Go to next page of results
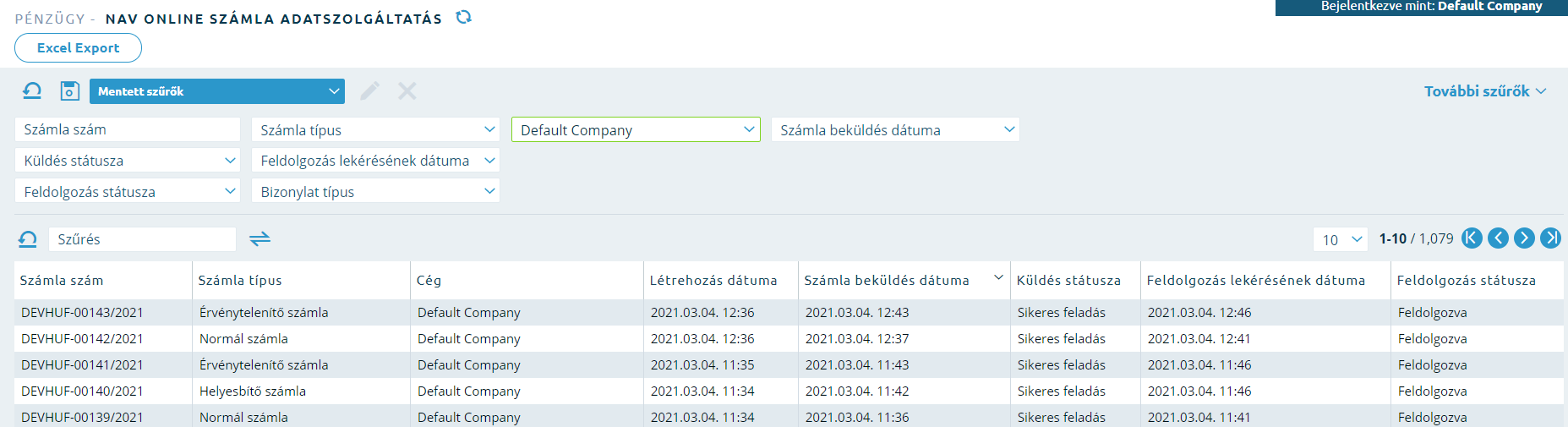 (x=1524, y=238)
